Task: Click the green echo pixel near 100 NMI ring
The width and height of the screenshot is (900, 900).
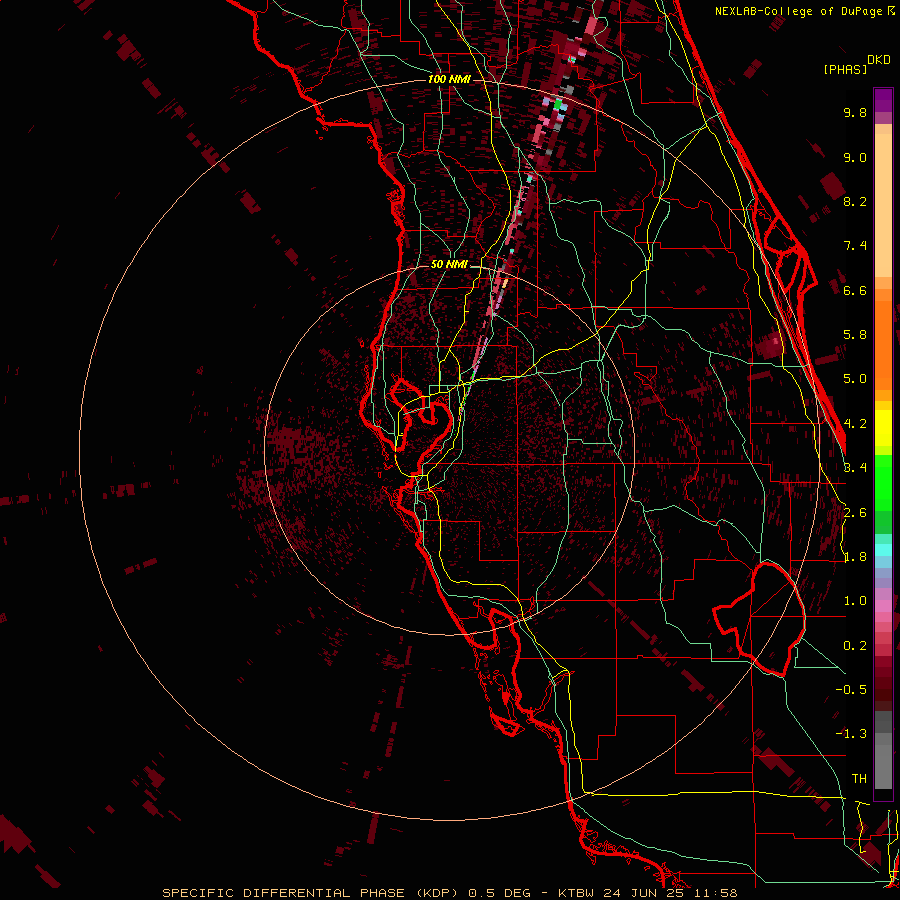Action: click(x=557, y=104)
